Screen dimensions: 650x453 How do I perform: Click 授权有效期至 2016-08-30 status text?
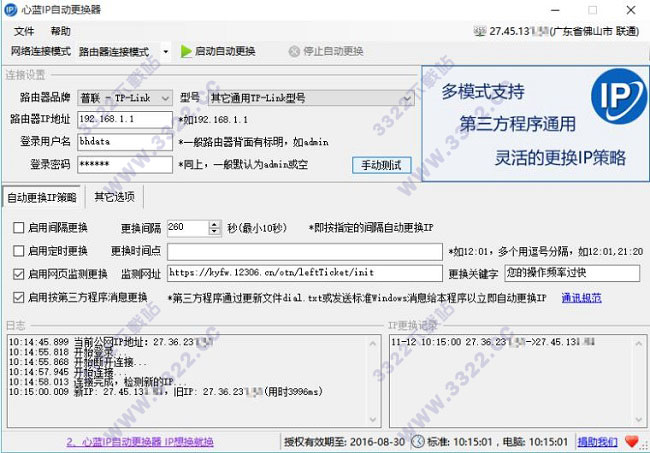344,442
